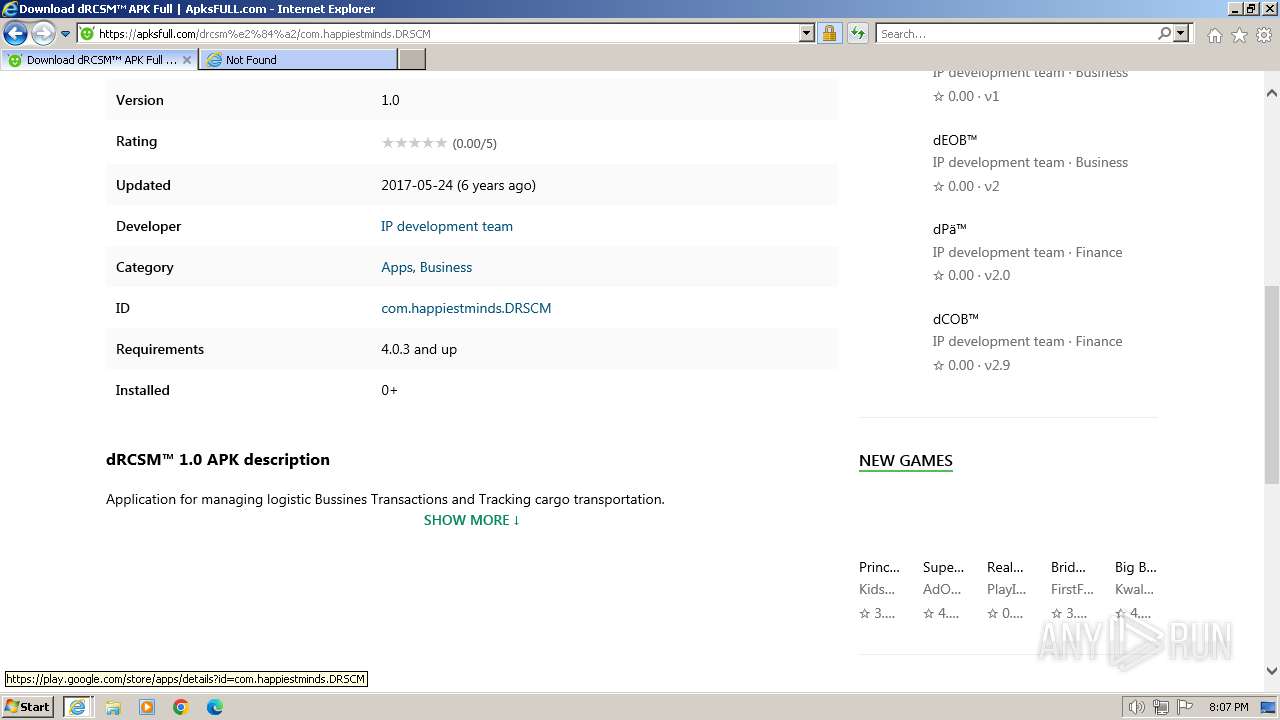Click the dRCSM 1.0 APK description heading
Screen dimensions: 1280x720
click(218, 460)
